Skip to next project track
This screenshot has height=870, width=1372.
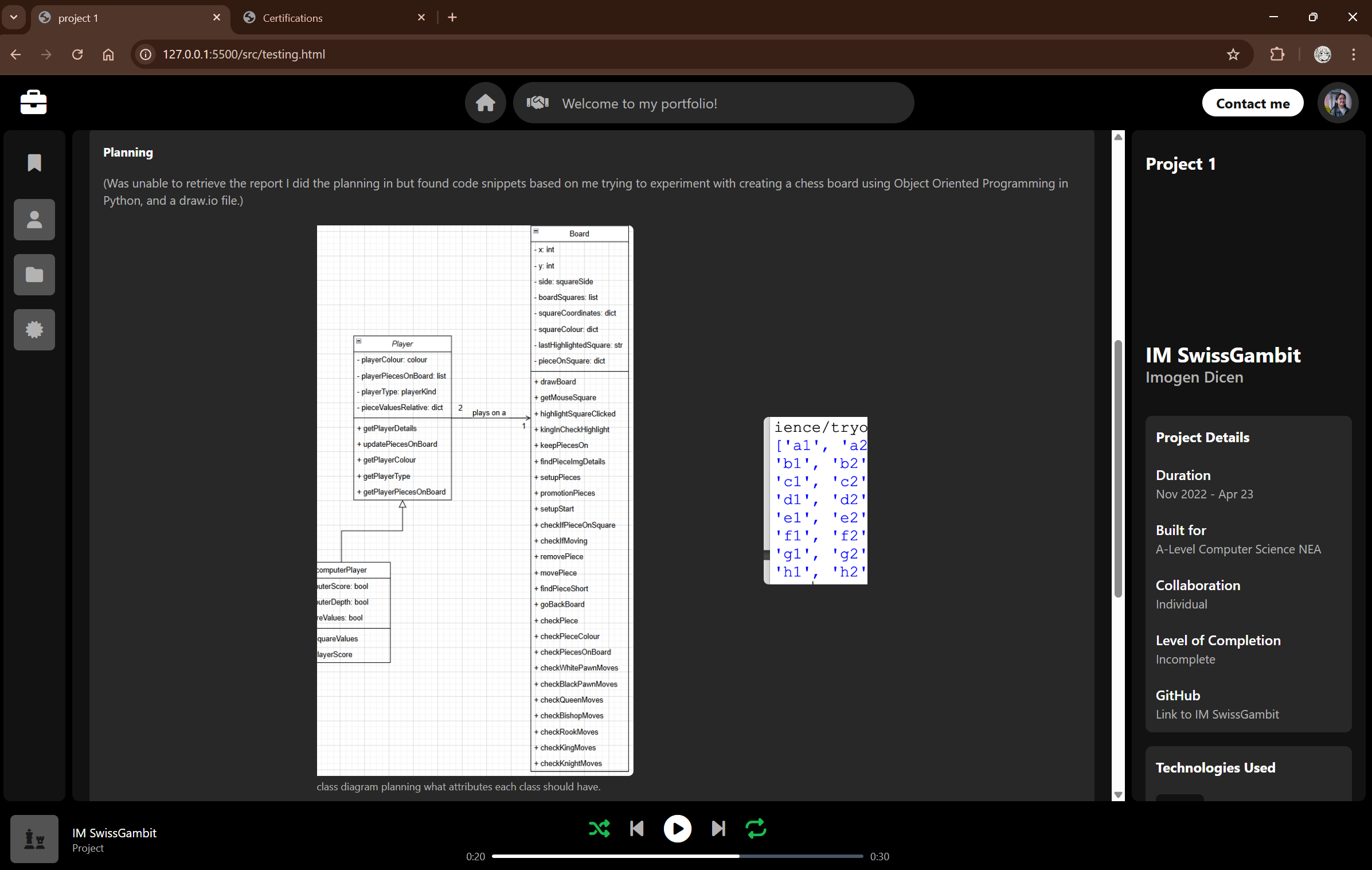coord(718,828)
